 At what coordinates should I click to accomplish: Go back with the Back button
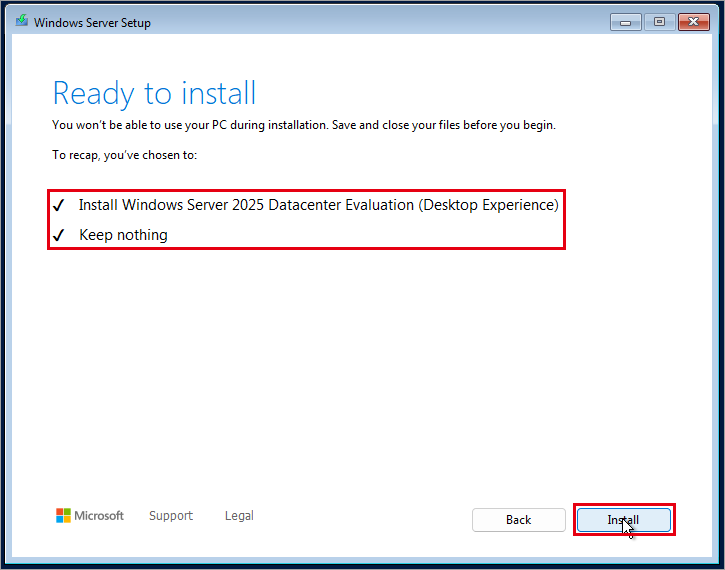518,520
